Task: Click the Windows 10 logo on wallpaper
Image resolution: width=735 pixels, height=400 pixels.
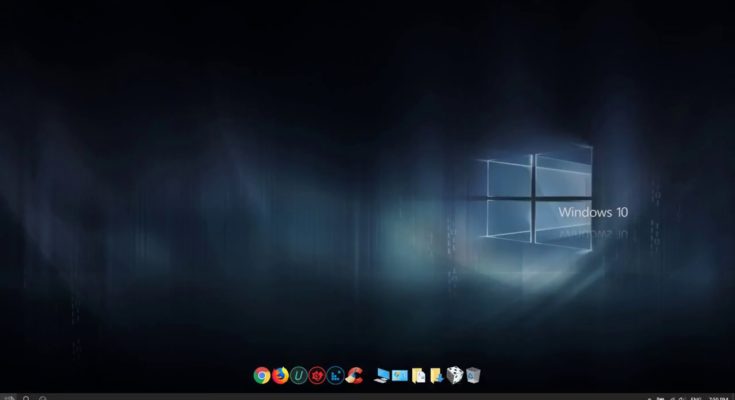Action: [x=538, y=198]
